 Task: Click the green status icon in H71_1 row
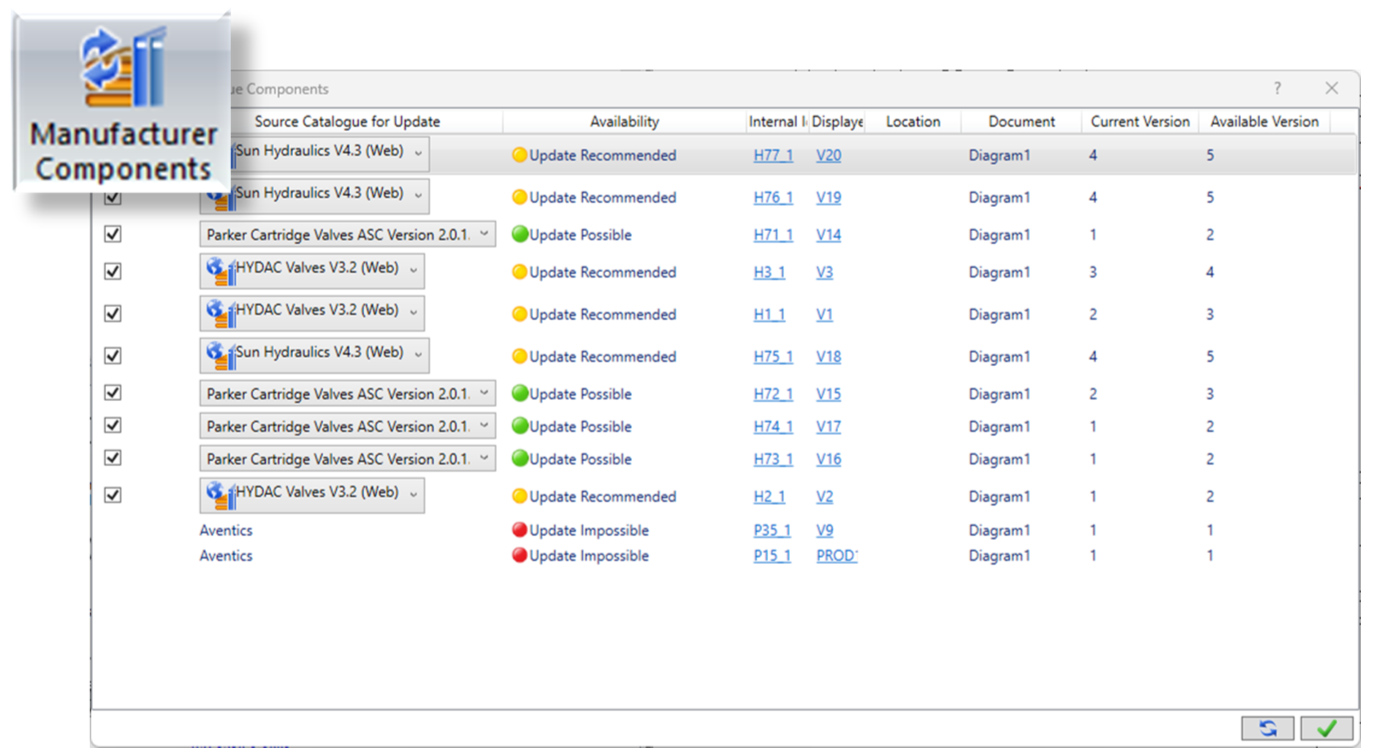[x=519, y=235]
